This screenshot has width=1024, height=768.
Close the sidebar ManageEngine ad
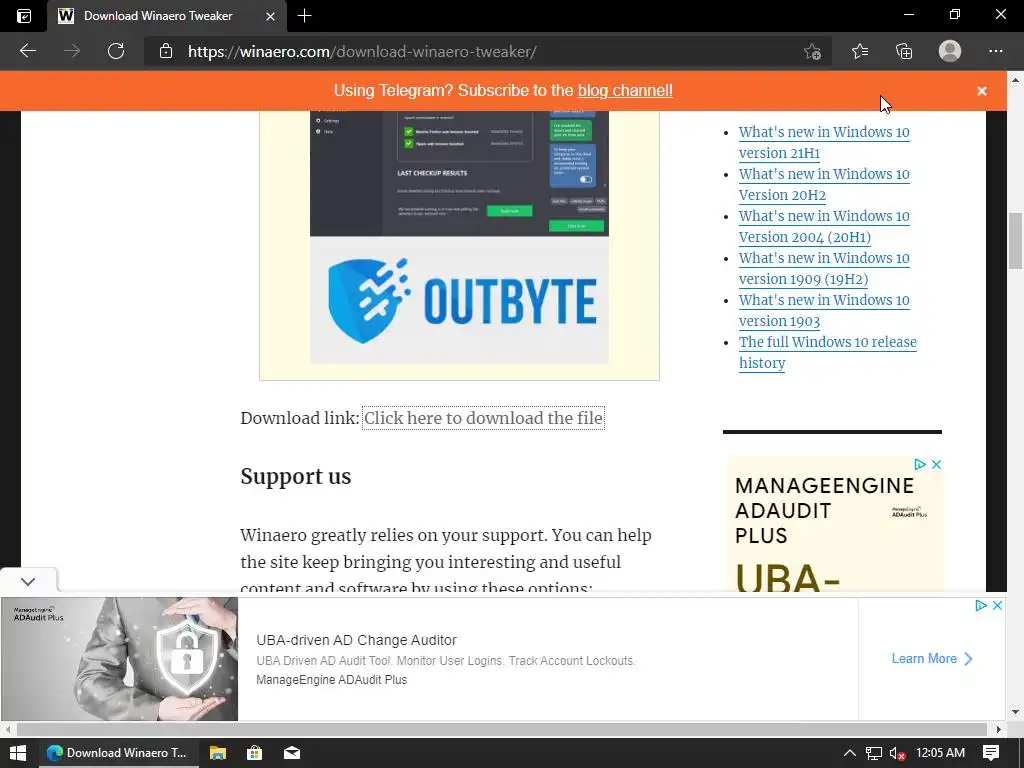click(x=936, y=464)
